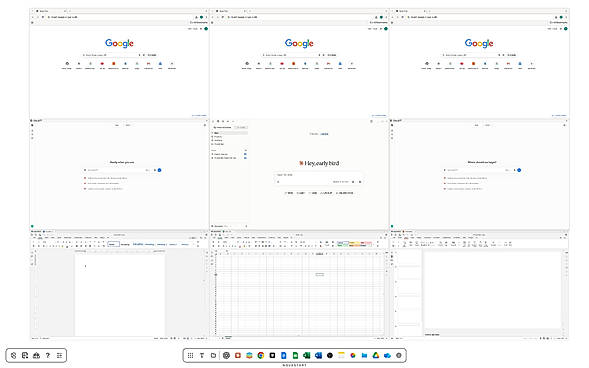Select the 'Heading 1' style in the Writer styles gallery
This screenshot has width=589, height=368.
[x=138, y=244]
